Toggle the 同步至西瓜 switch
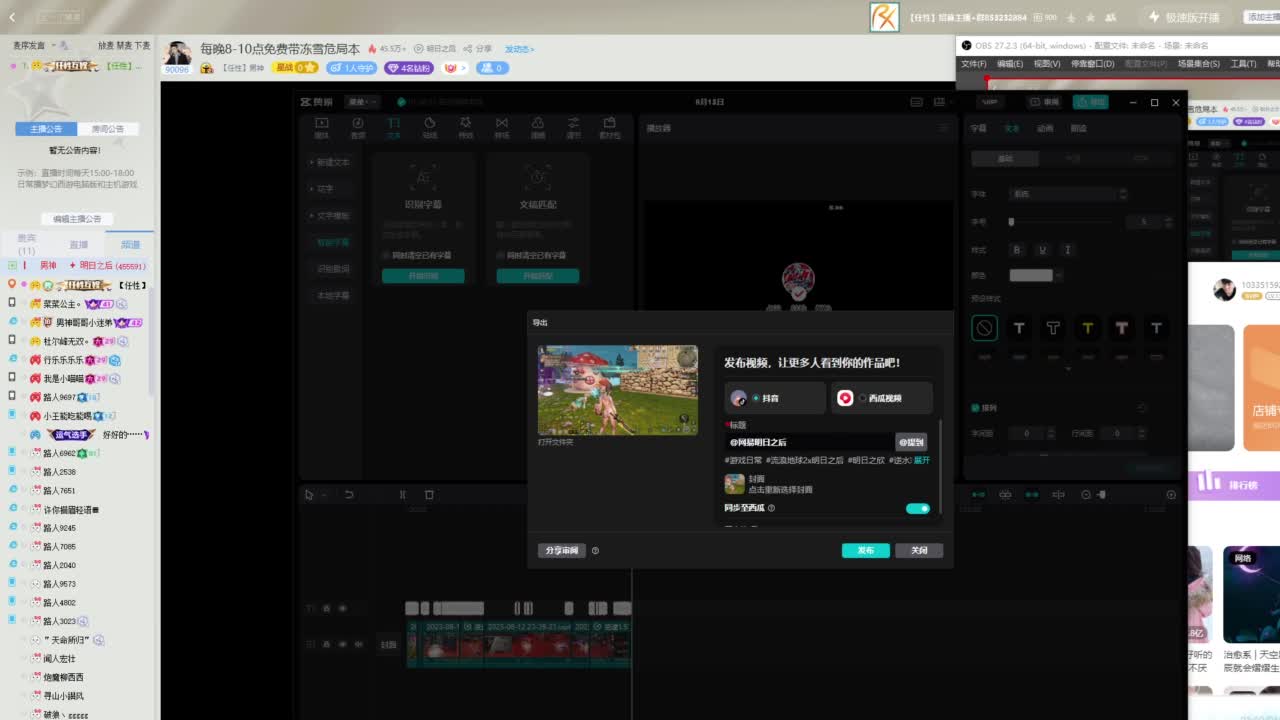Viewport: 1280px width, 720px height. [x=917, y=508]
